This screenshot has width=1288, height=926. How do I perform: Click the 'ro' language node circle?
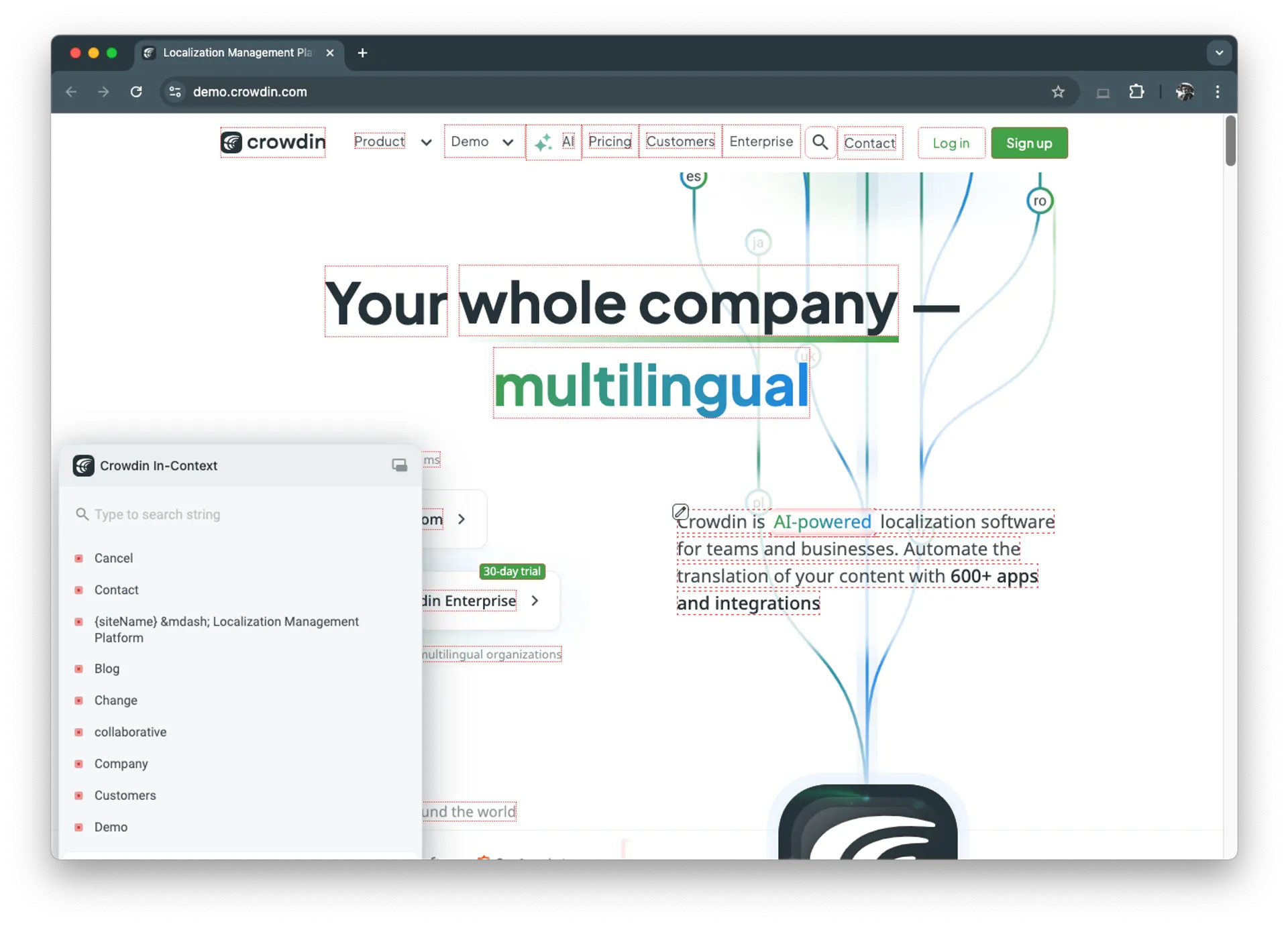click(x=1040, y=200)
